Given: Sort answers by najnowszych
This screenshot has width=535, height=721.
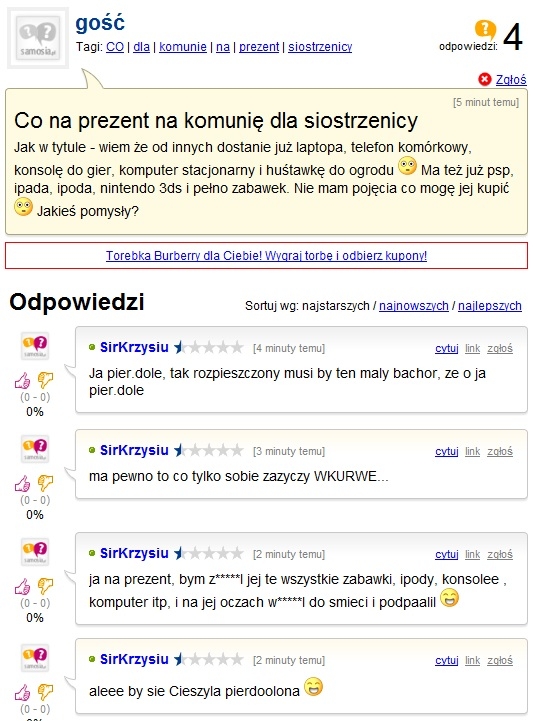Looking at the screenshot, I should click(x=414, y=306).
